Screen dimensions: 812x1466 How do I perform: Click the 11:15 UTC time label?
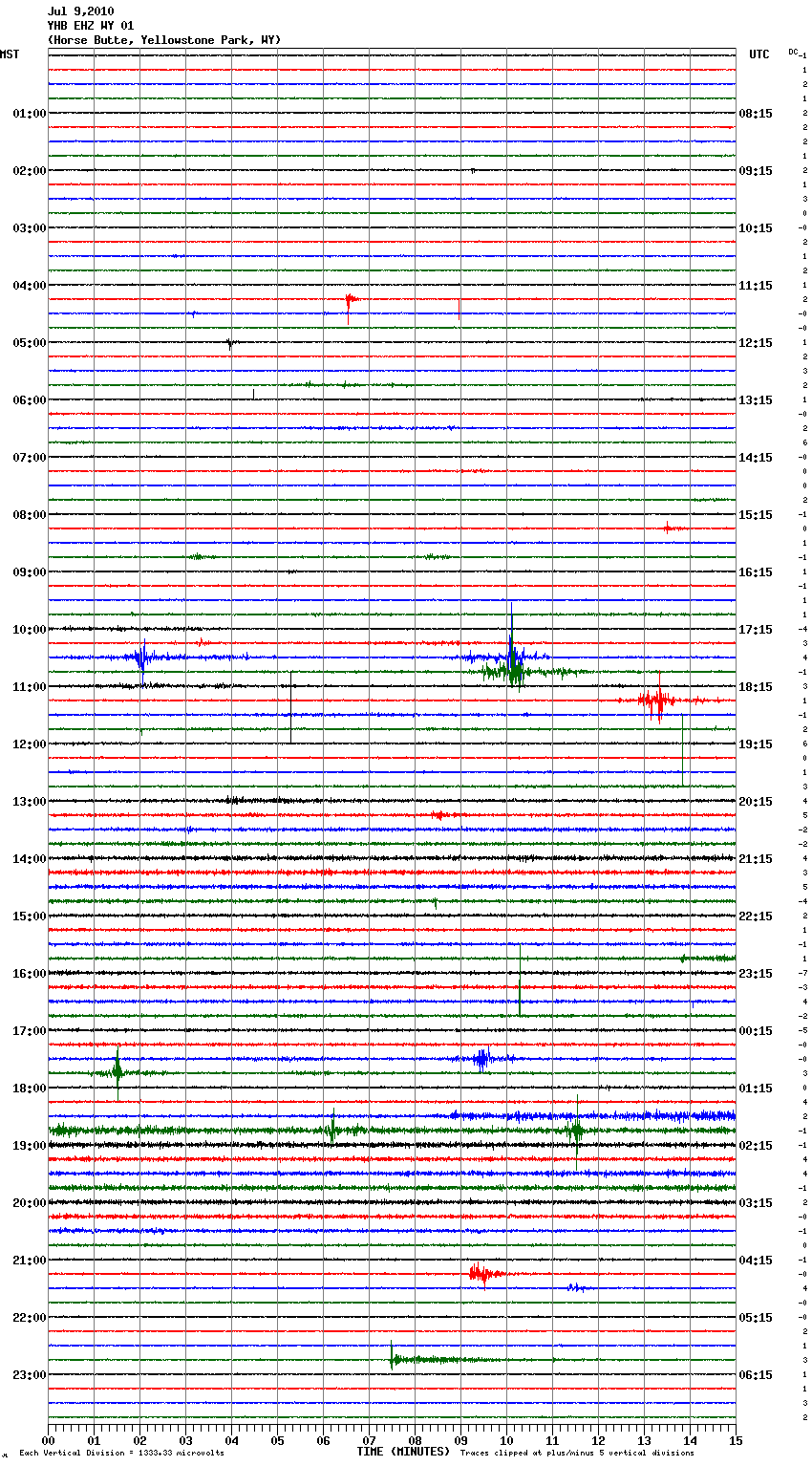tap(756, 286)
